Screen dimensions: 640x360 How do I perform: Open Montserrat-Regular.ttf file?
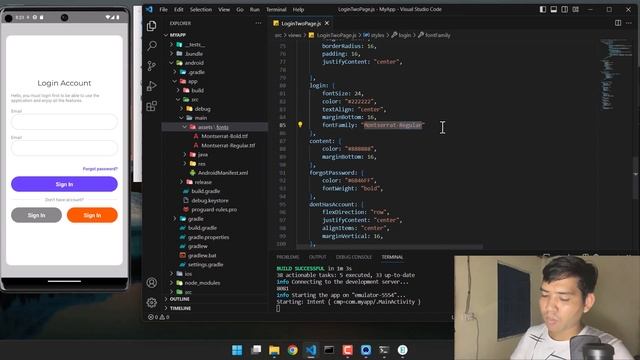[x=228, y=145]
